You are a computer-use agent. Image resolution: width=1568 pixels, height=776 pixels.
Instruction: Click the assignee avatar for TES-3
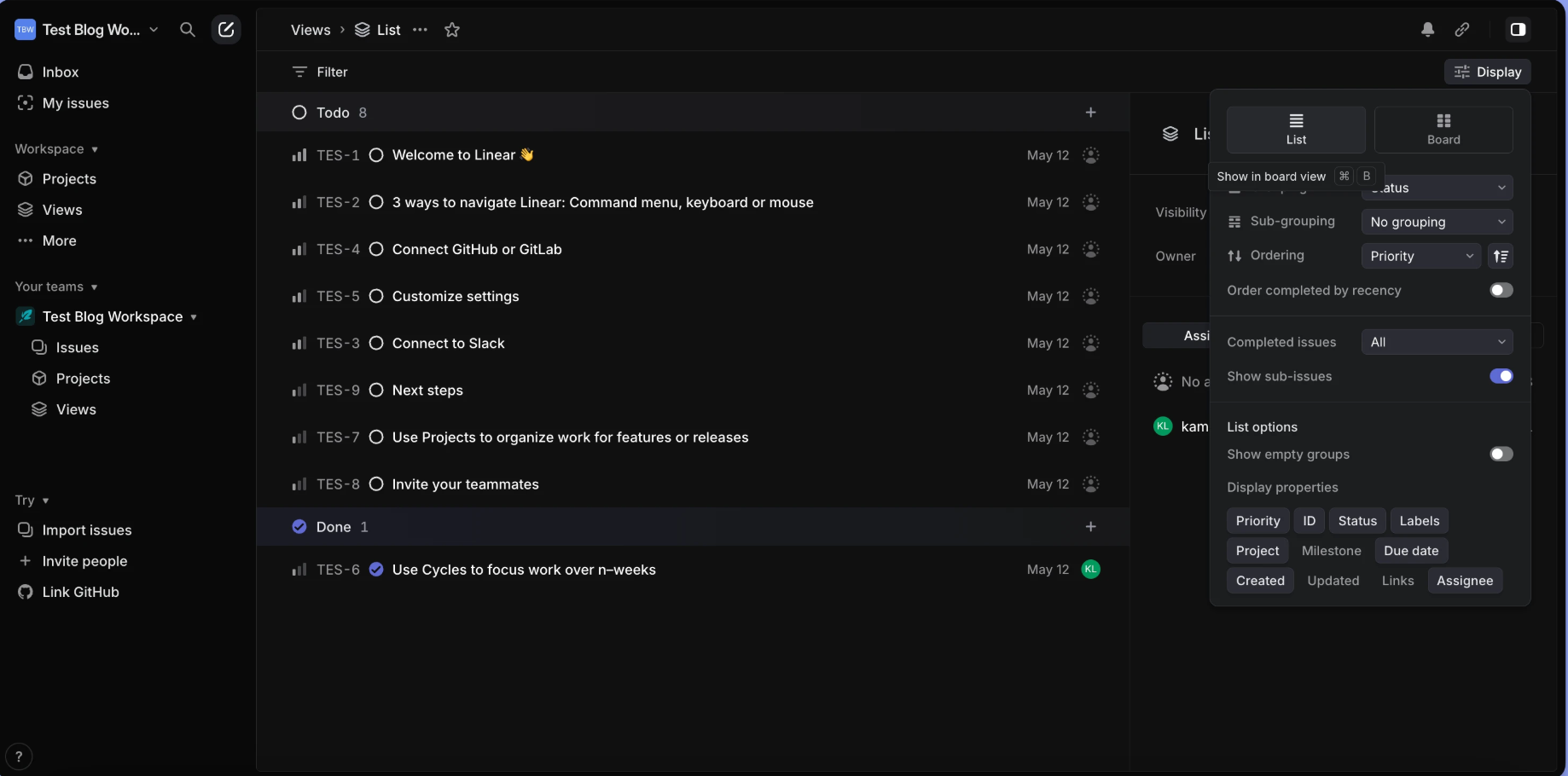1090,343
